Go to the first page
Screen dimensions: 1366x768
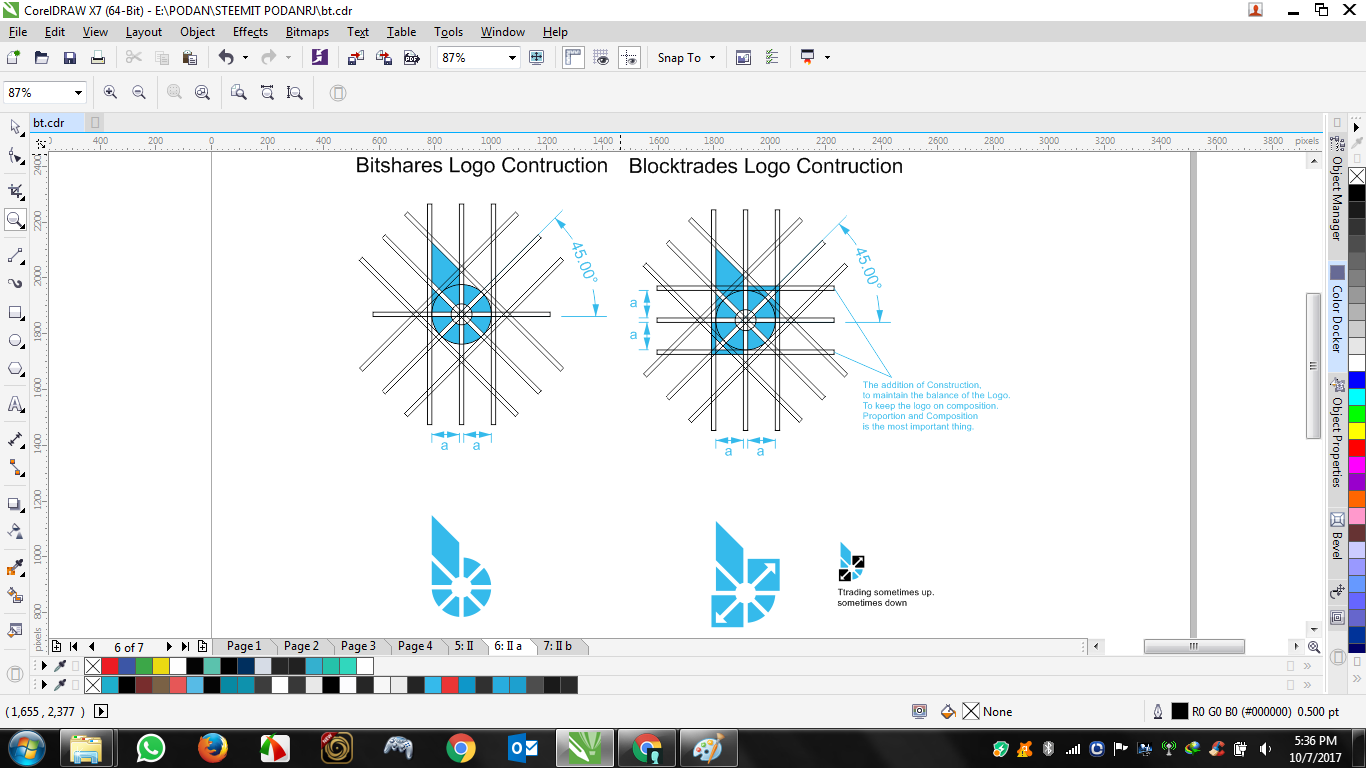click(x=73, y=646)
